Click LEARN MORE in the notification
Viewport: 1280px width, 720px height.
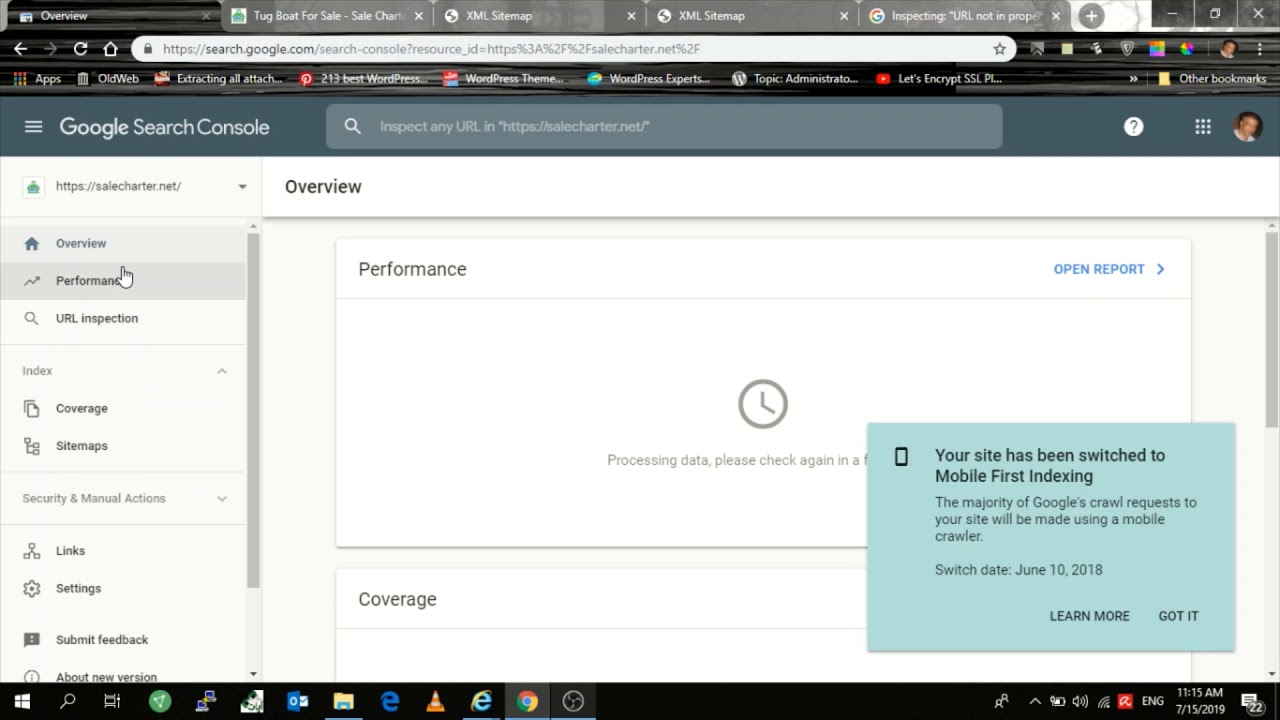click(1089, 616)
